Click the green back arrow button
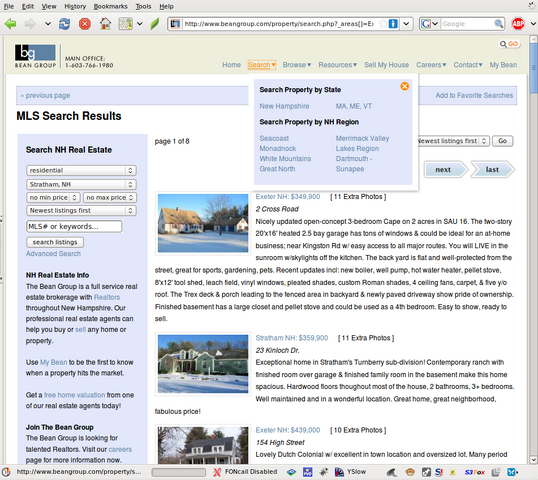Image resolution: width=538 pixels, height=480 pixels. [11, 24]
